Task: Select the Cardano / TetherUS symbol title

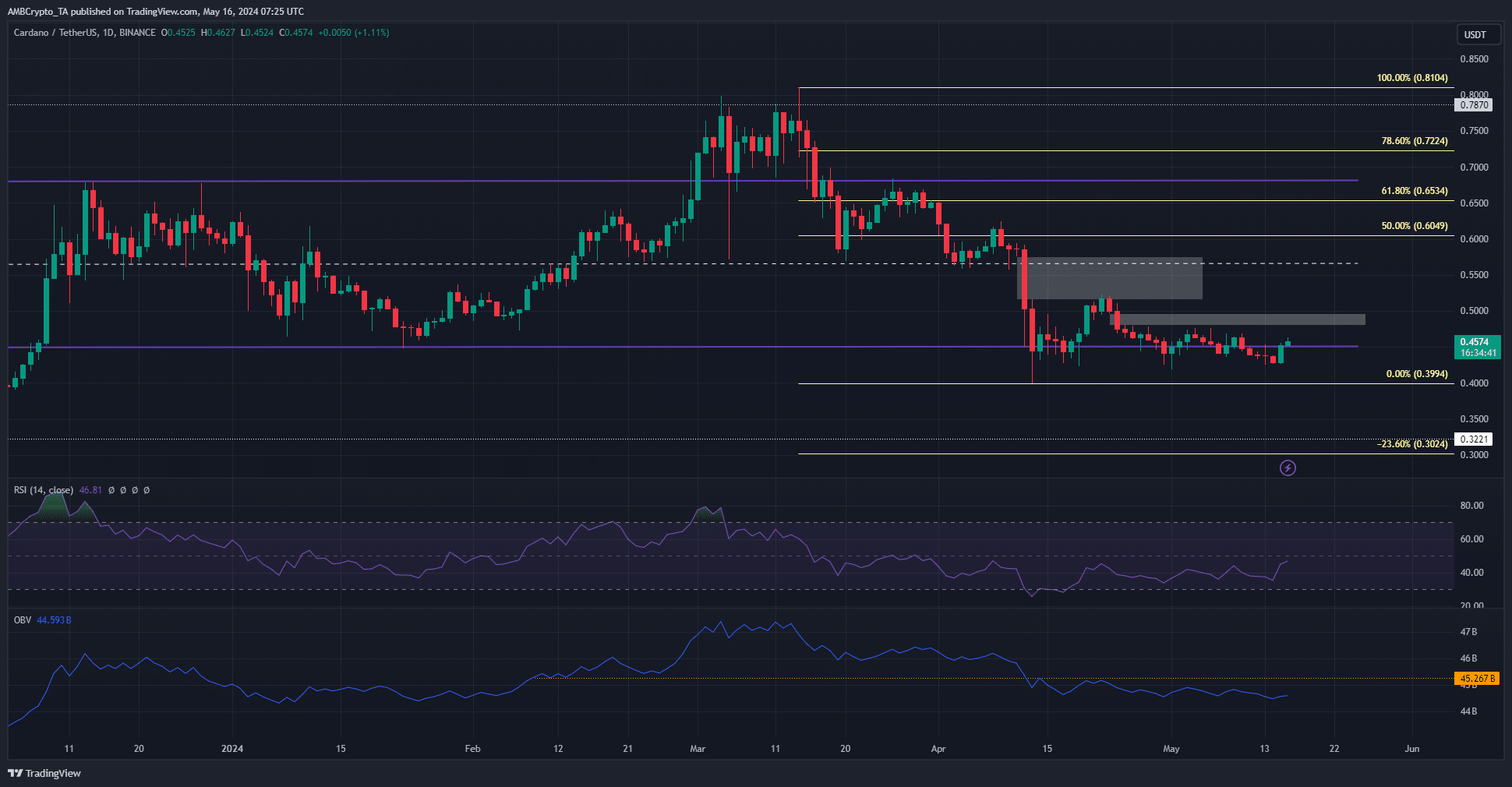Action: click(x=85, y=33)
